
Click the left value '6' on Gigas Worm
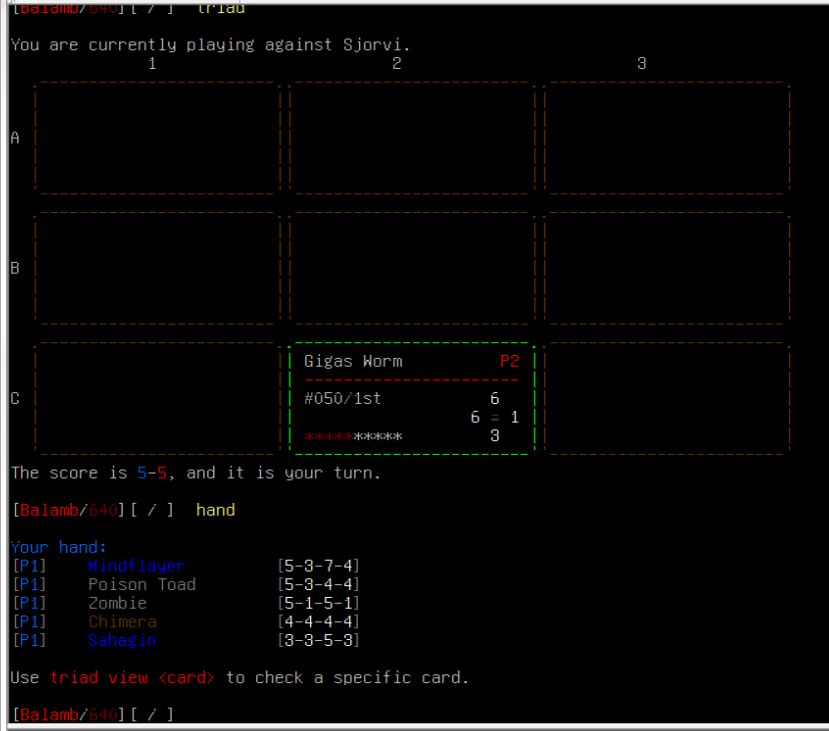(475, 418)
